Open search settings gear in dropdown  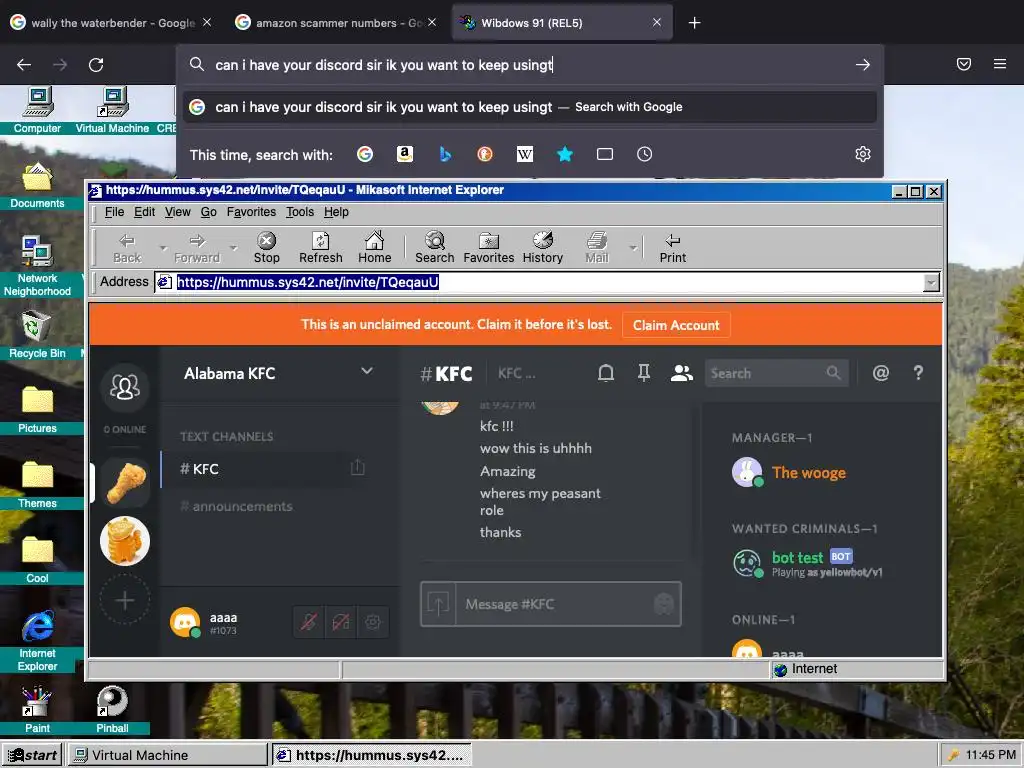863,154
